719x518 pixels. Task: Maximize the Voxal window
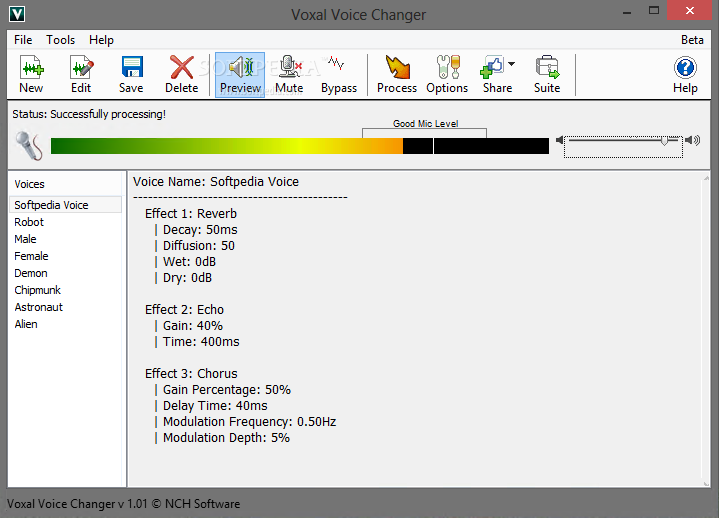tap(654, 11)
